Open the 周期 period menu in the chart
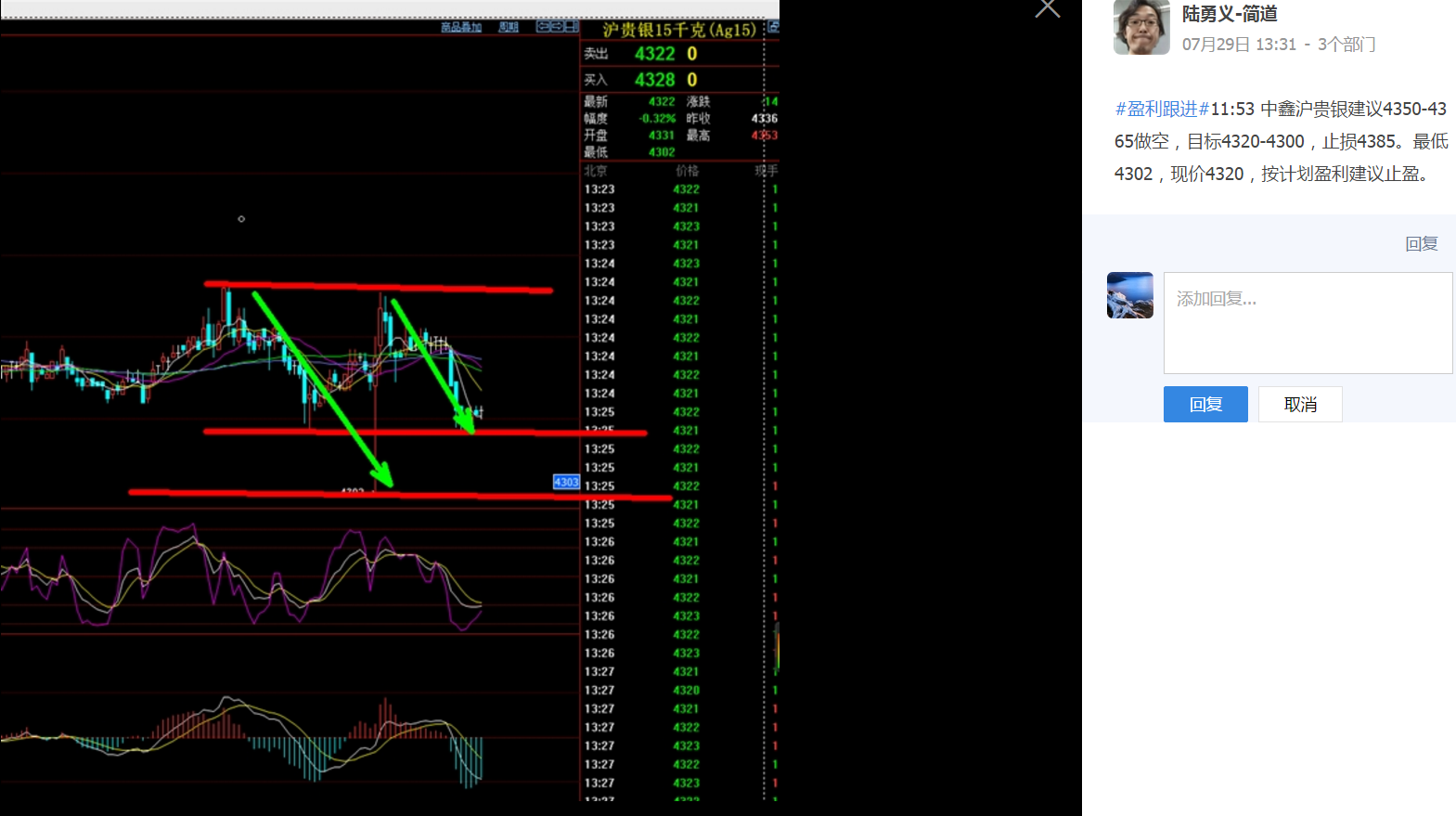This screenshot has height=816, width=1456. 509,27
